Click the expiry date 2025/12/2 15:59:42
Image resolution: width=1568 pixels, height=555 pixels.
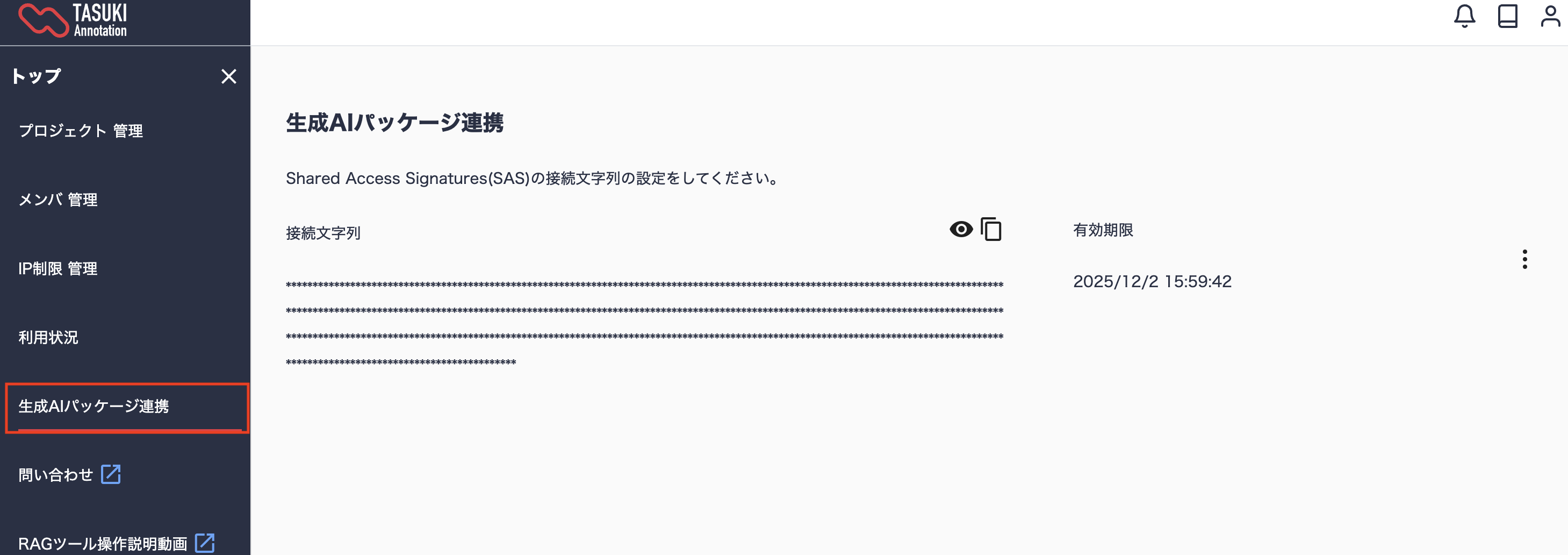[1152, 281]
